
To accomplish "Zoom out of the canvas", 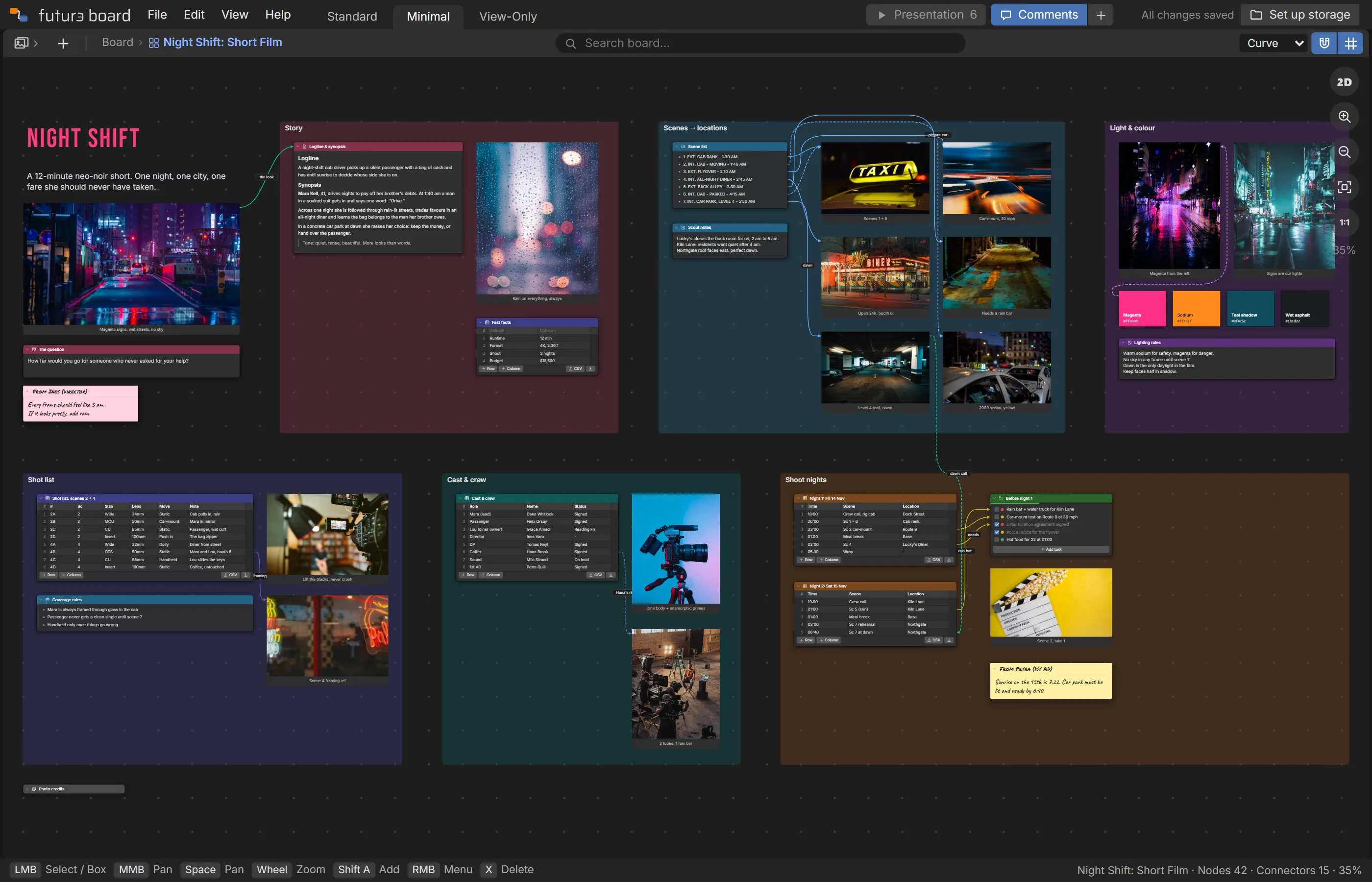I will point(1344,152).
